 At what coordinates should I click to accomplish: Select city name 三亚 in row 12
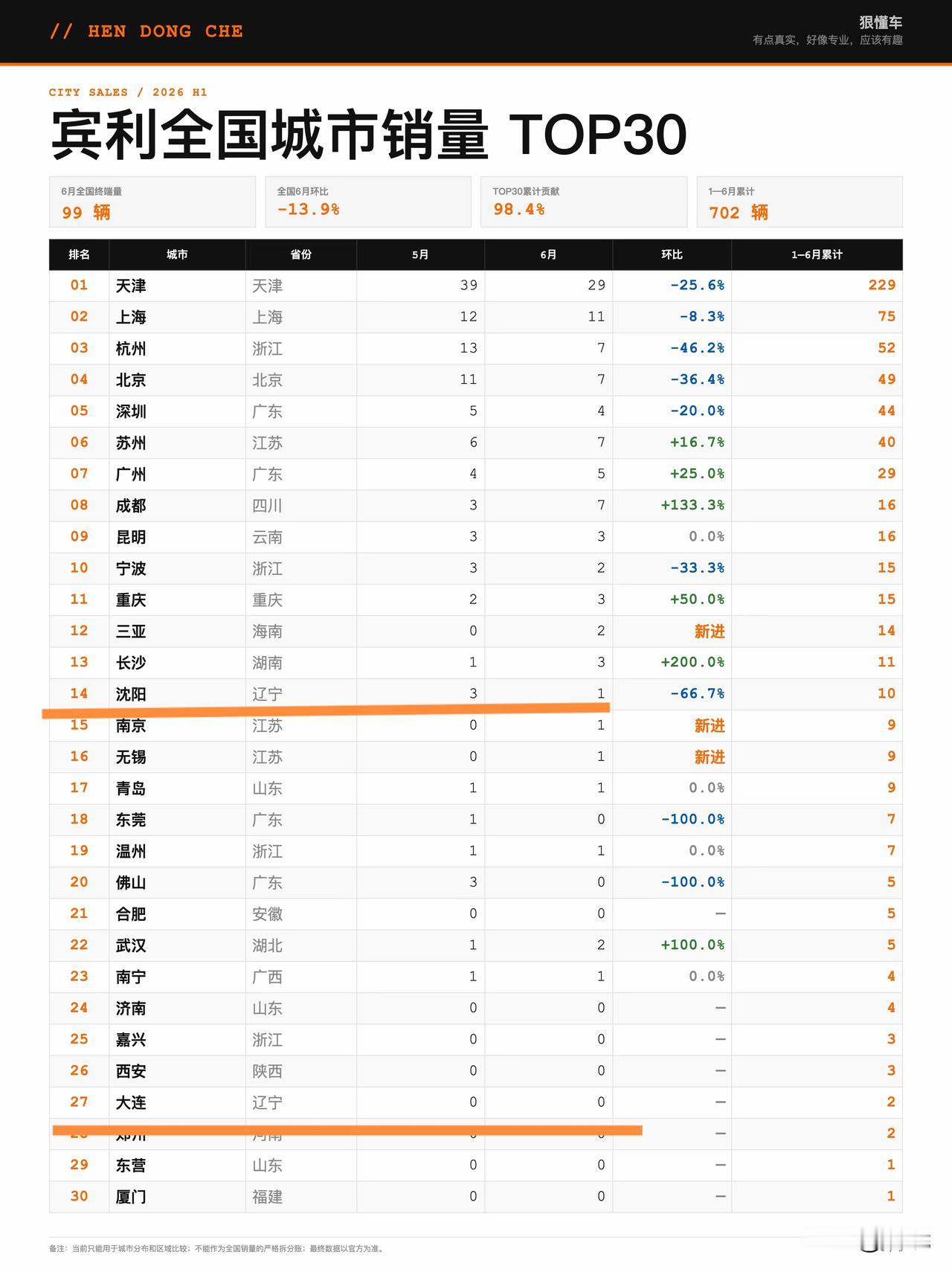131,632
